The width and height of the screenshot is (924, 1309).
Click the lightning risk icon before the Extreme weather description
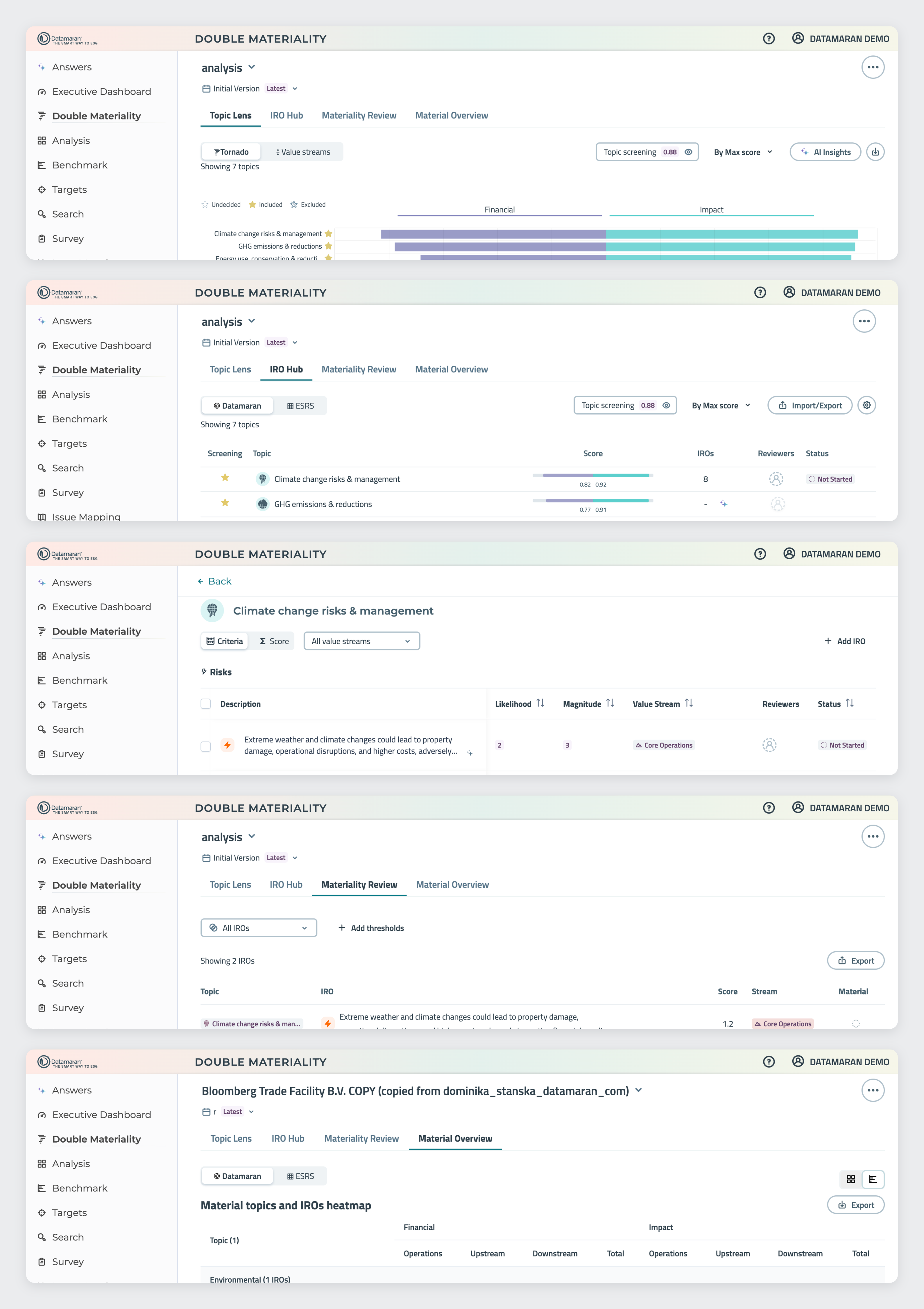point(228,745)
